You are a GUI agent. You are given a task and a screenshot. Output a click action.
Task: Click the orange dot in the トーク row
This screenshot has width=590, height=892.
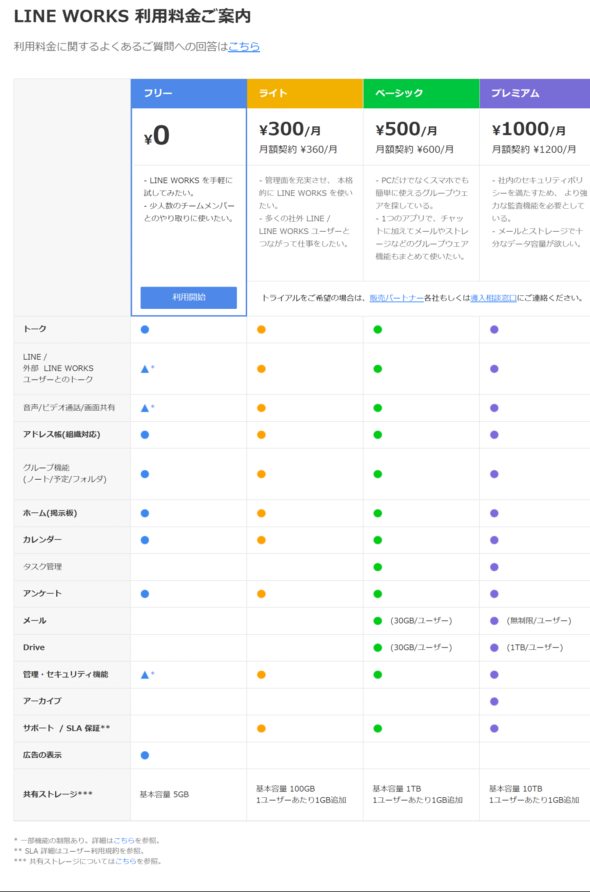(261, 329)
